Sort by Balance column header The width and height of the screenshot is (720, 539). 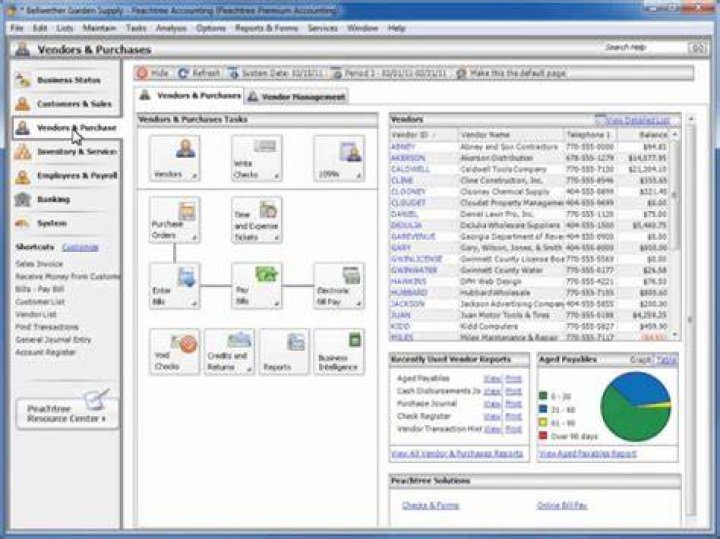click(644, 135)
